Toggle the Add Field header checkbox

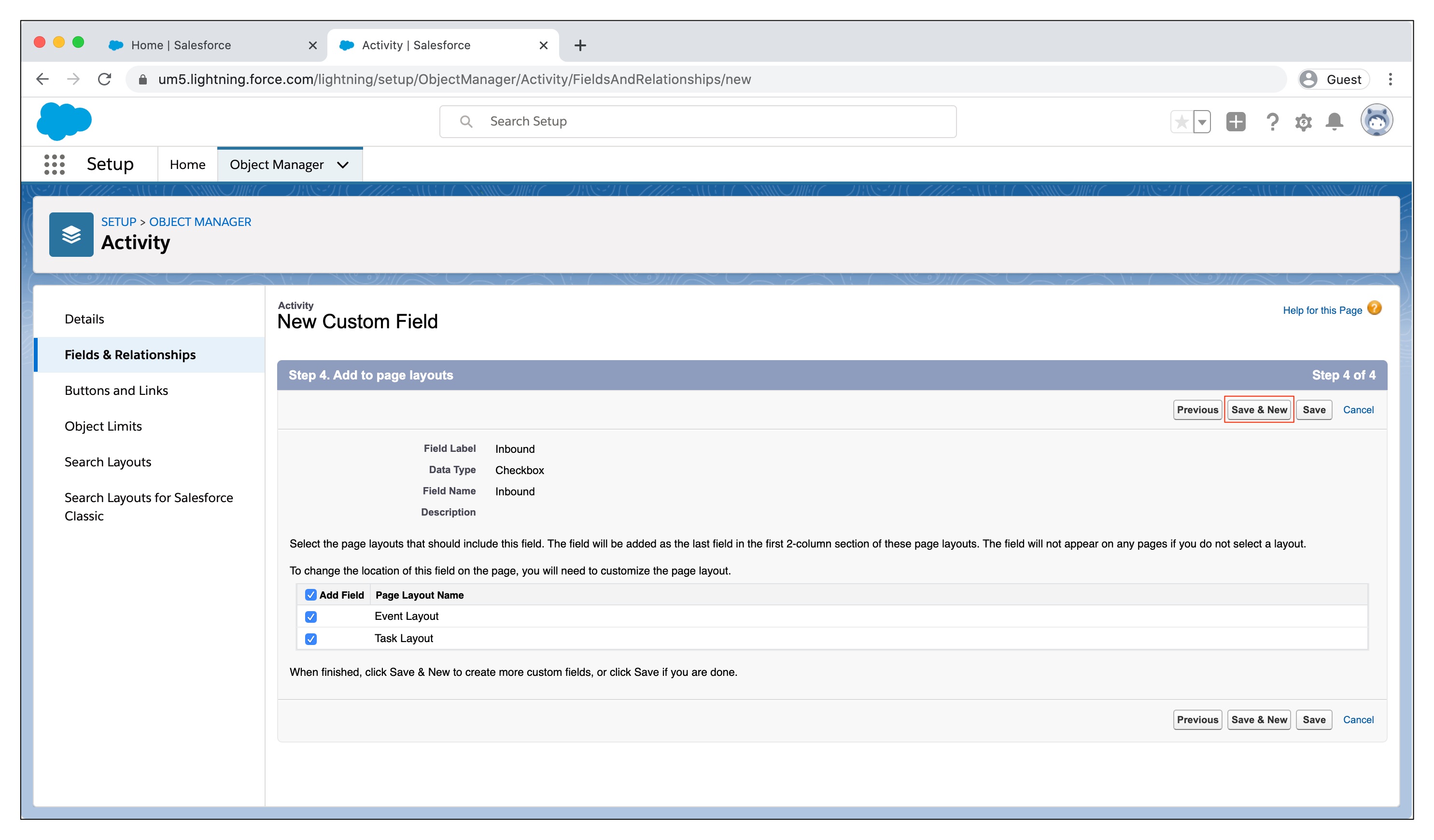(311, 595)
